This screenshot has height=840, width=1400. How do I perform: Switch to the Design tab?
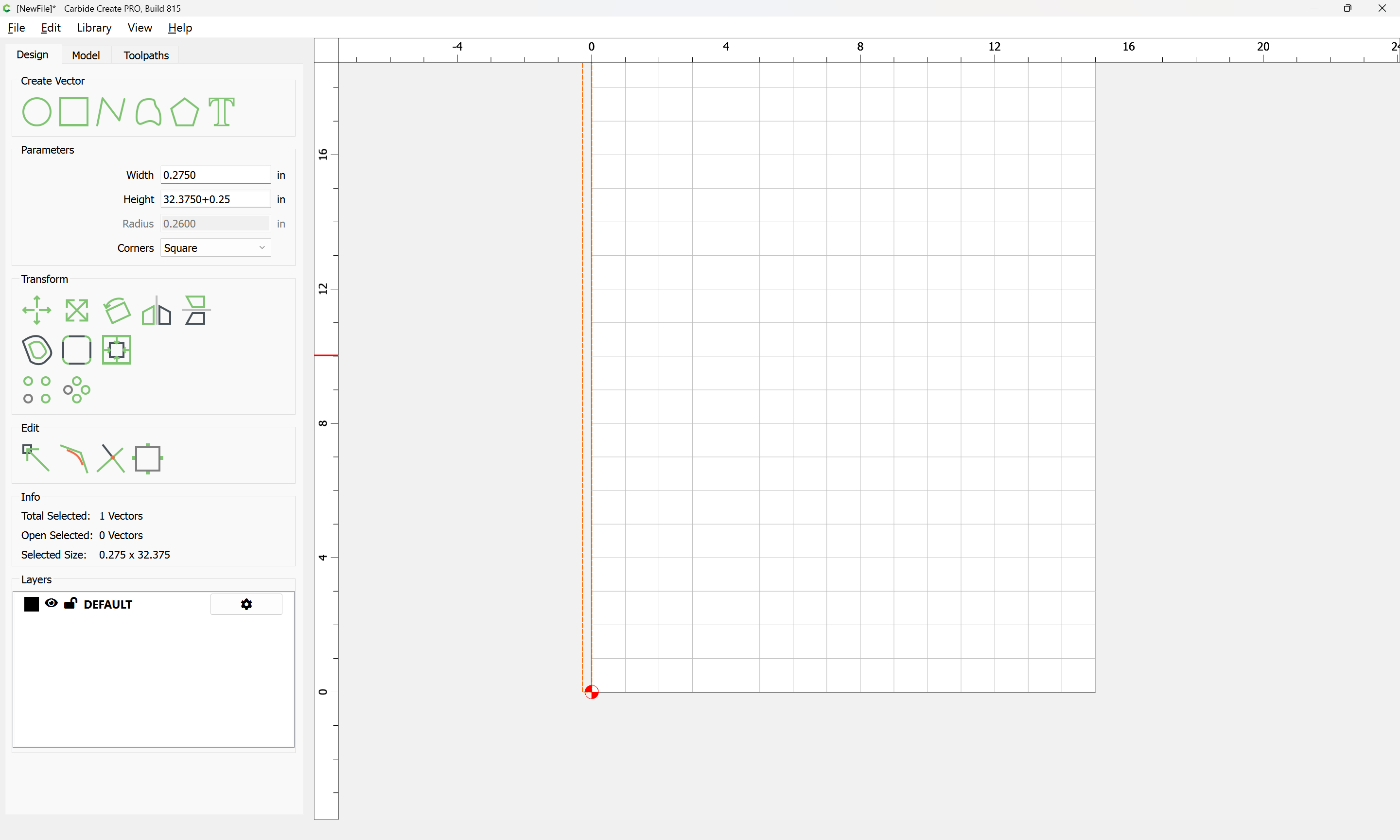pos(32,54)
